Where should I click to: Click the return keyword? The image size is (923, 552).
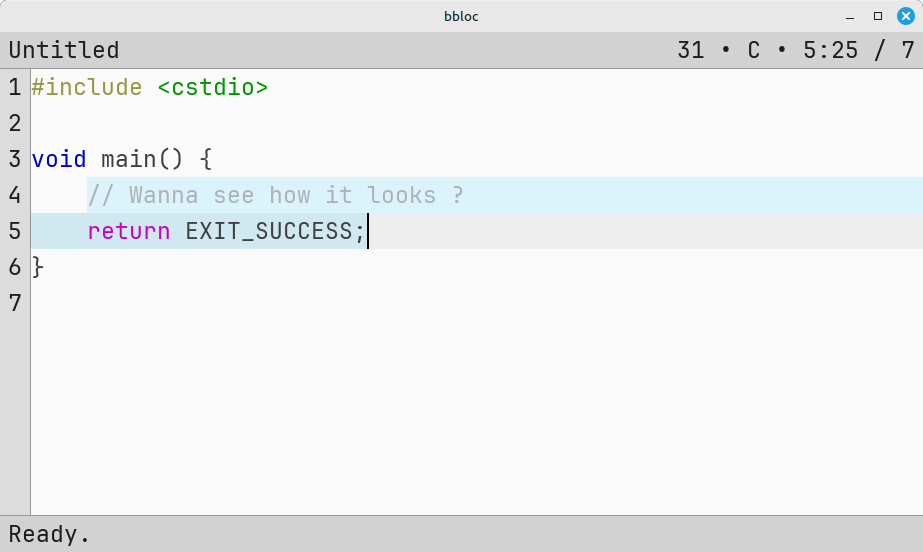[x=128, y=231]
